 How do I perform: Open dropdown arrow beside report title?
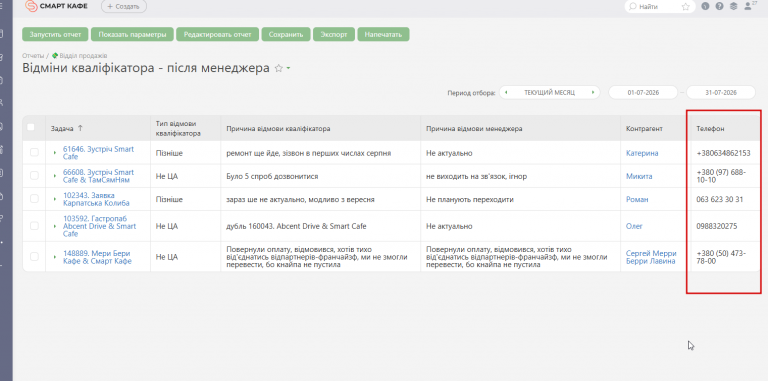[288, 69]
